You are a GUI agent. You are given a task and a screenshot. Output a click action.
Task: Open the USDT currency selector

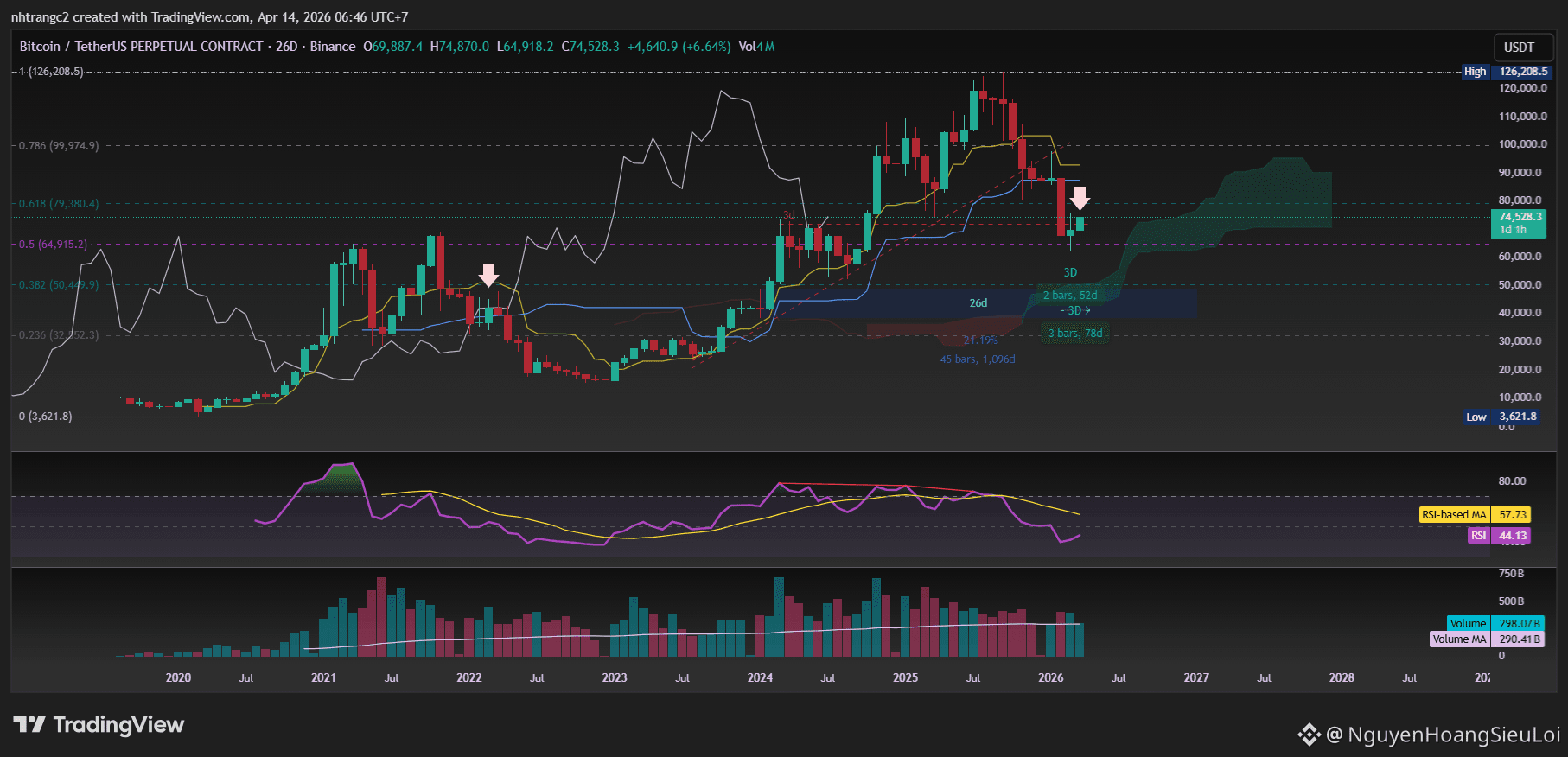[1523, 48]
